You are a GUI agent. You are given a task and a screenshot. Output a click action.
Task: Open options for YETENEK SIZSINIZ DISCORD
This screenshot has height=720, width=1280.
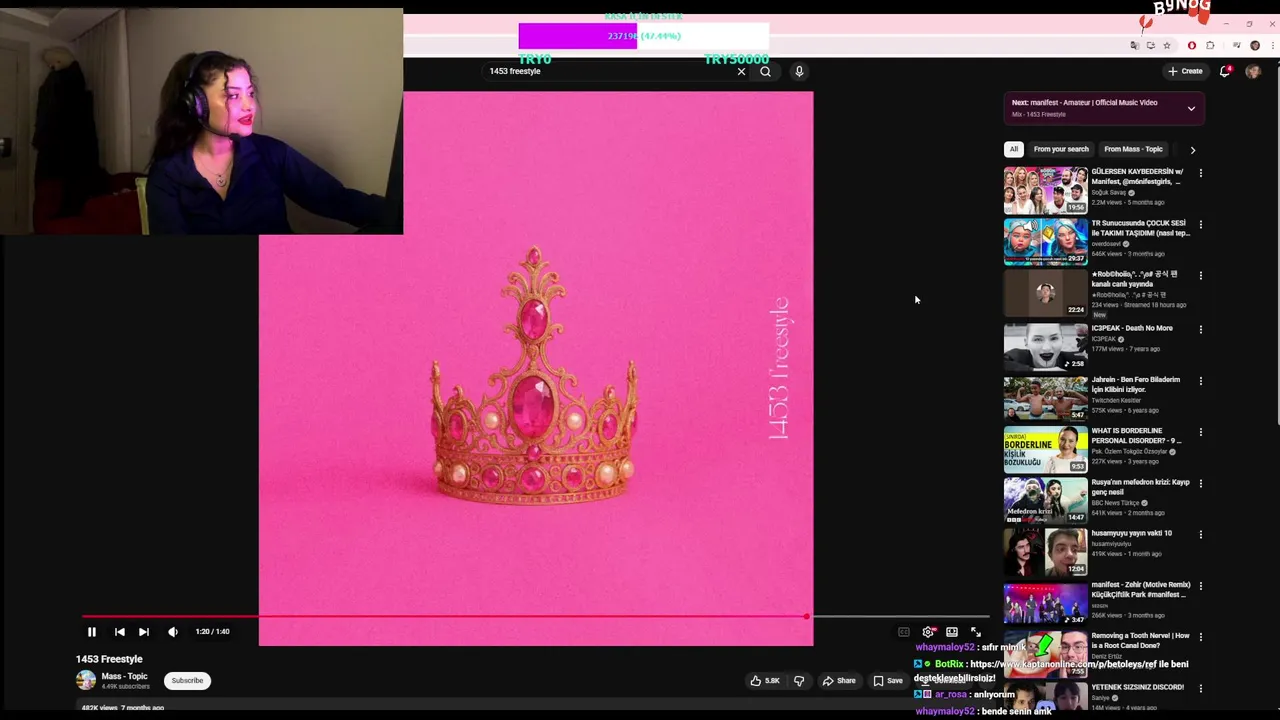(x=1200, y=688)
